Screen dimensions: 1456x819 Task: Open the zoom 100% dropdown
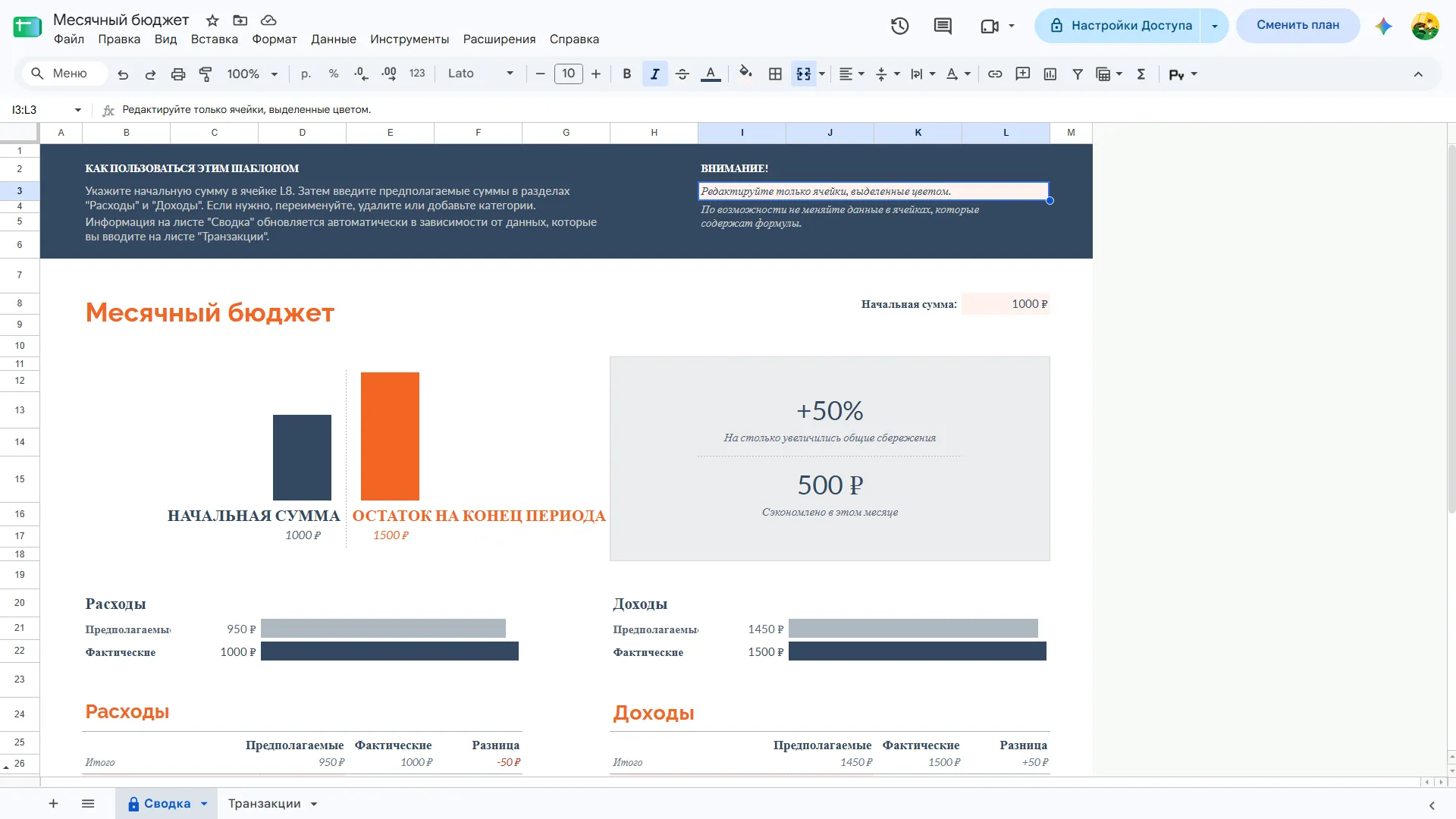[x=253, y=74]
